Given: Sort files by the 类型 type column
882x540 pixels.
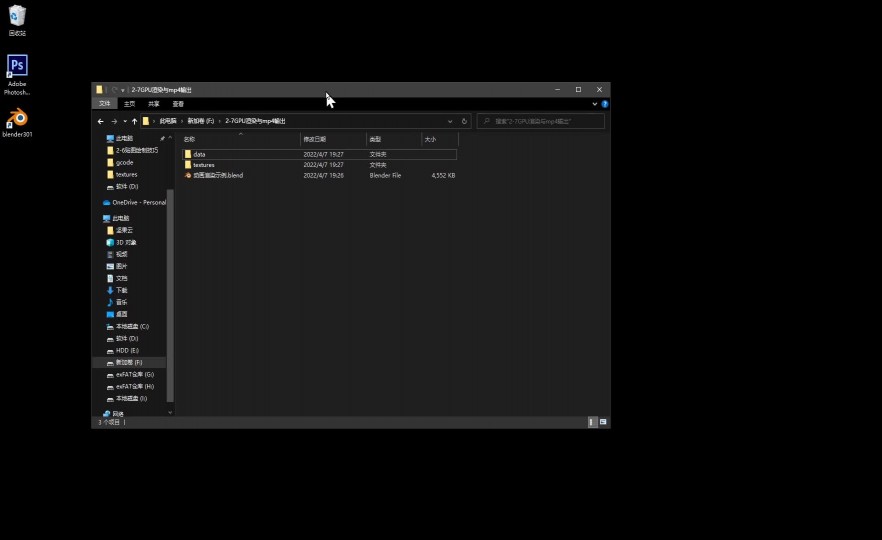Looking at the screenshot, I should 375,140.
